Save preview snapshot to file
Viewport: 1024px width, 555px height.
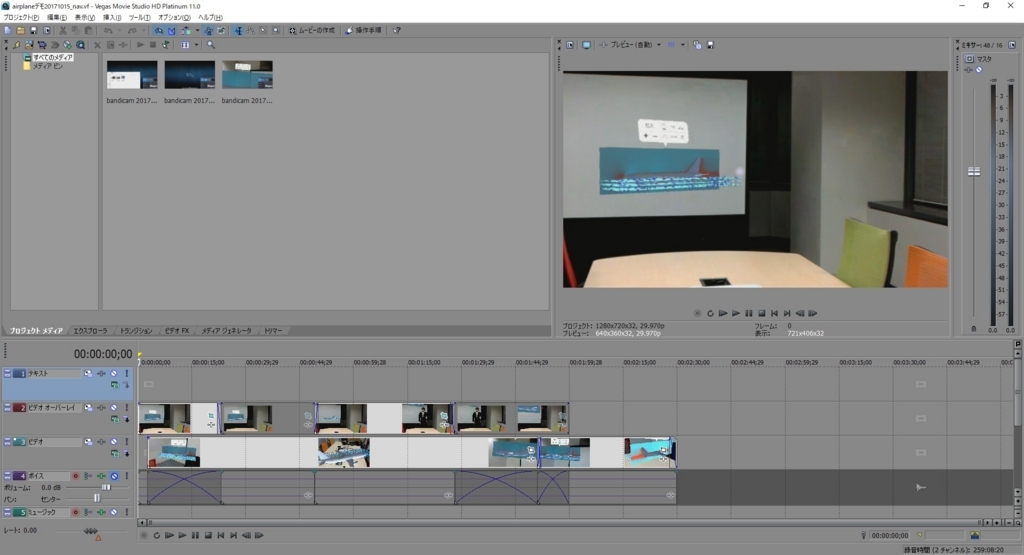click(x=711, y=45)
